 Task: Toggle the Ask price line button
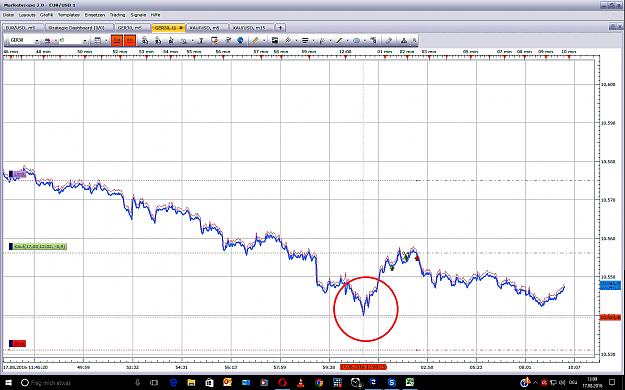[x=130, y=40]
